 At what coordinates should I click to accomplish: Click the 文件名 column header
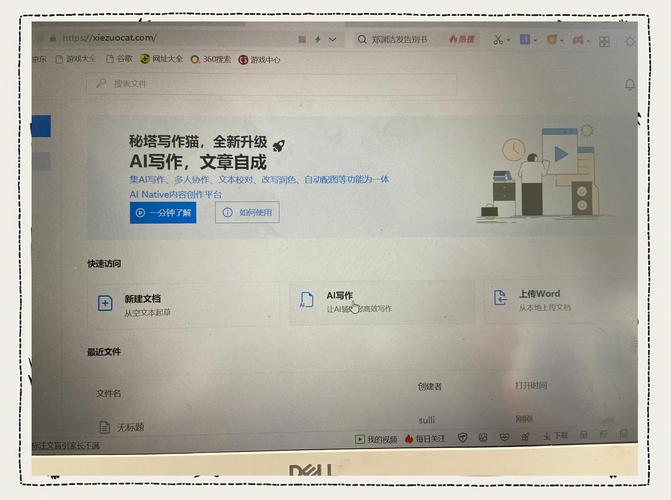[x=108, y=393]
